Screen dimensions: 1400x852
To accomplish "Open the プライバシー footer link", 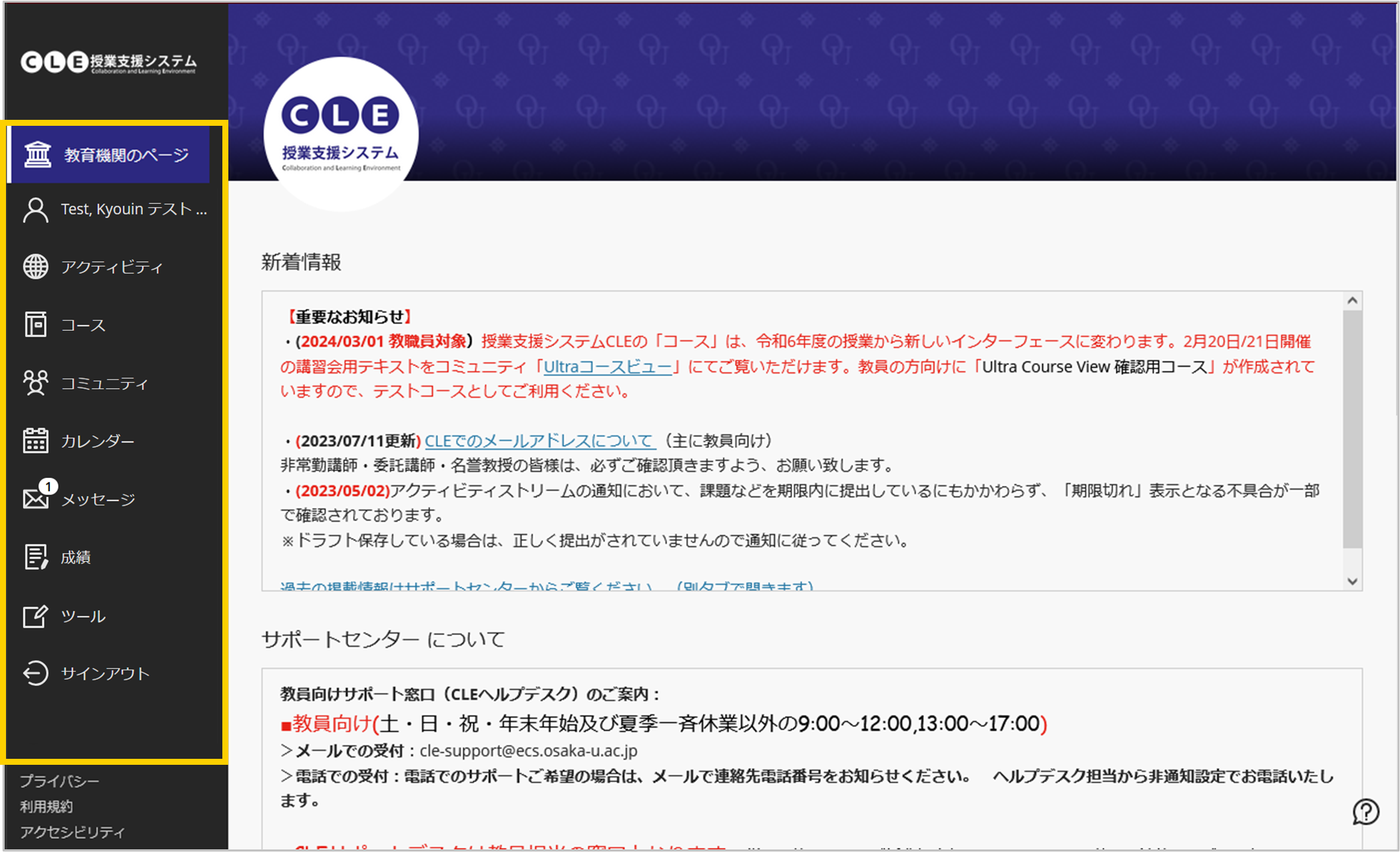I will click(60, 781).
